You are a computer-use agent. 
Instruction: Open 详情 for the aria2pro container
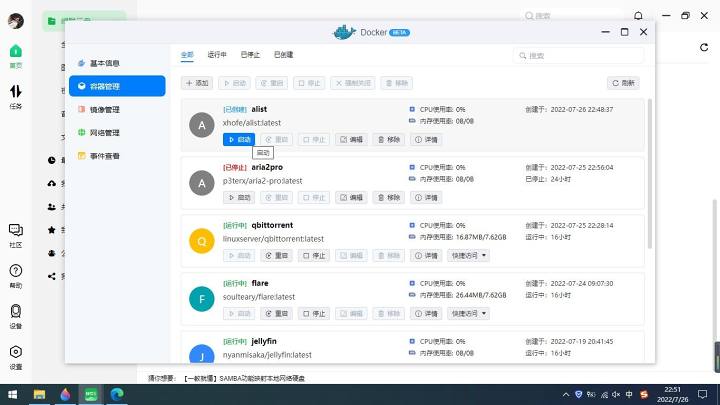[426, 197]
